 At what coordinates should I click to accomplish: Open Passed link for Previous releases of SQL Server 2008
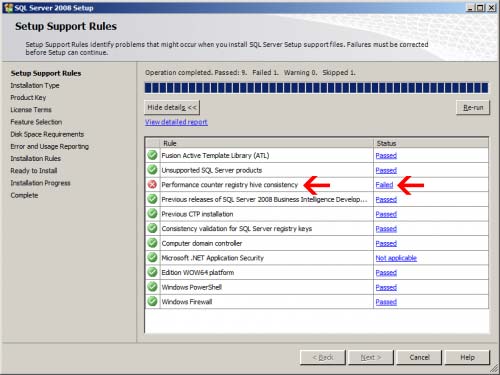(x=386, y=199)
